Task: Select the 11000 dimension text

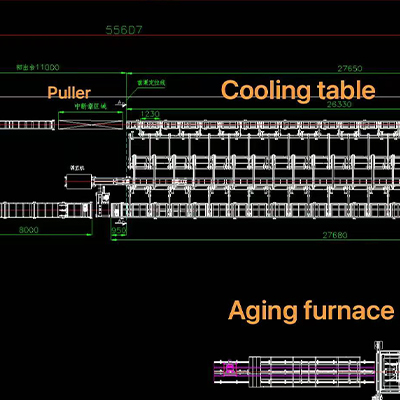Action: [x=38, y=67]
